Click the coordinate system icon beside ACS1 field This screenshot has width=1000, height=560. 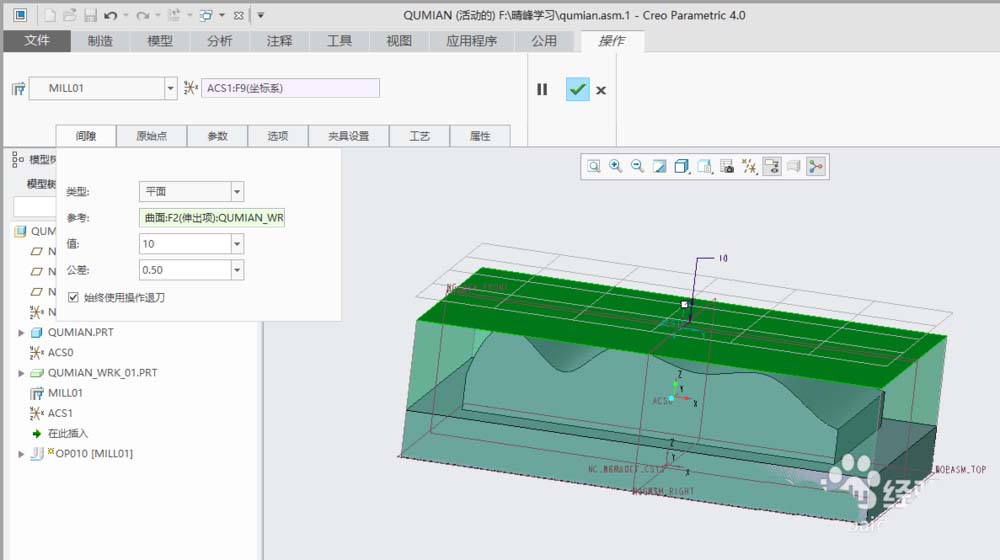point(190,88)
